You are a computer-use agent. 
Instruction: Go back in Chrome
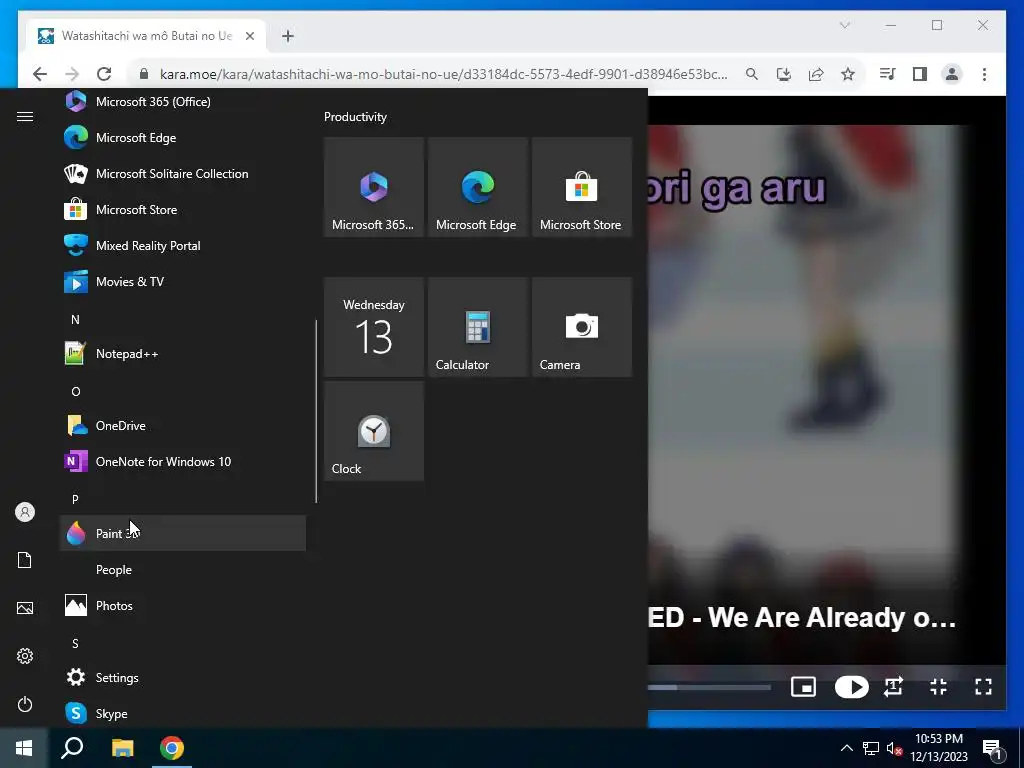point(40,74)
